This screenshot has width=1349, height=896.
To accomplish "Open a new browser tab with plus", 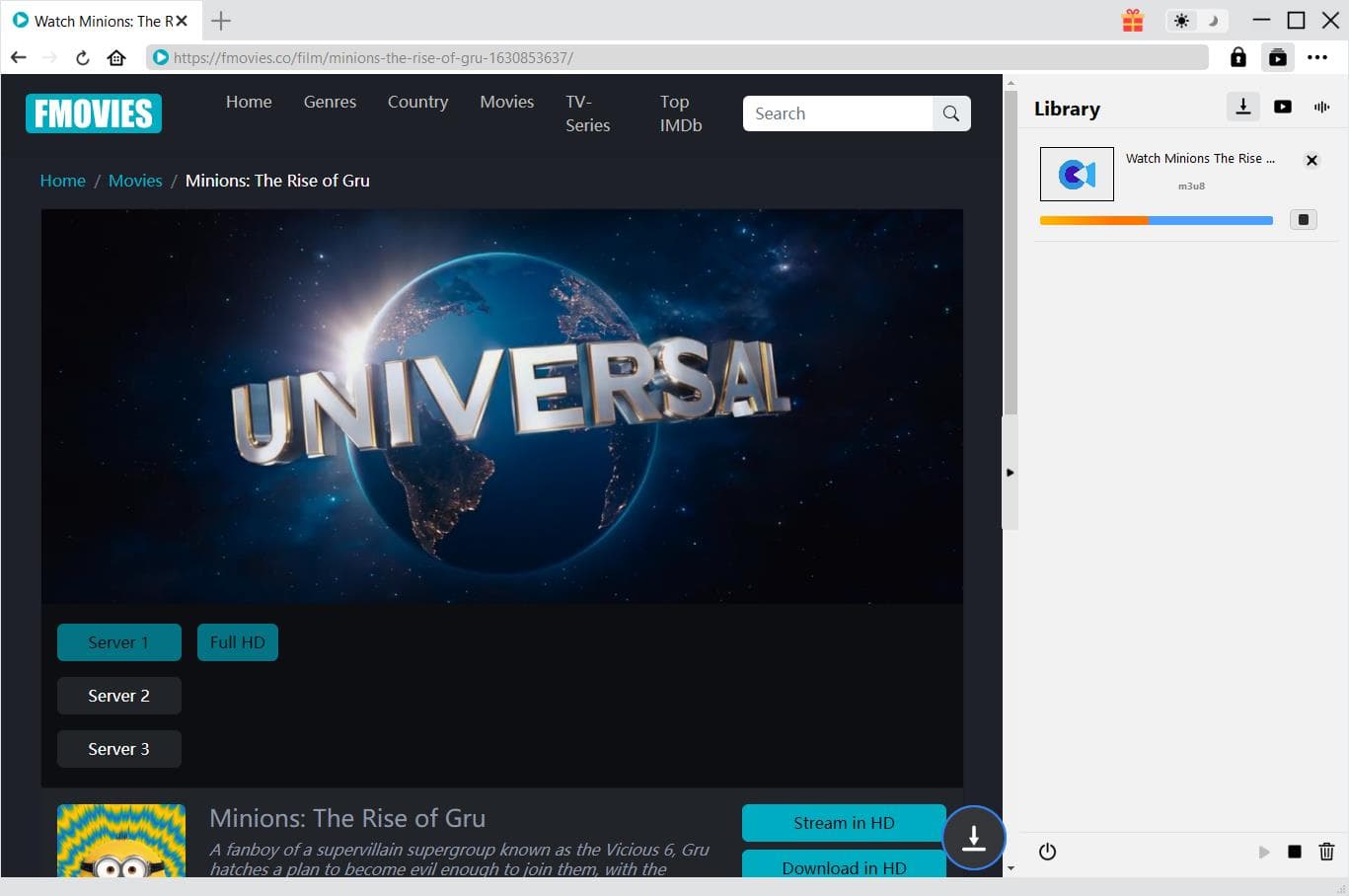I will (x=221, y=21).
